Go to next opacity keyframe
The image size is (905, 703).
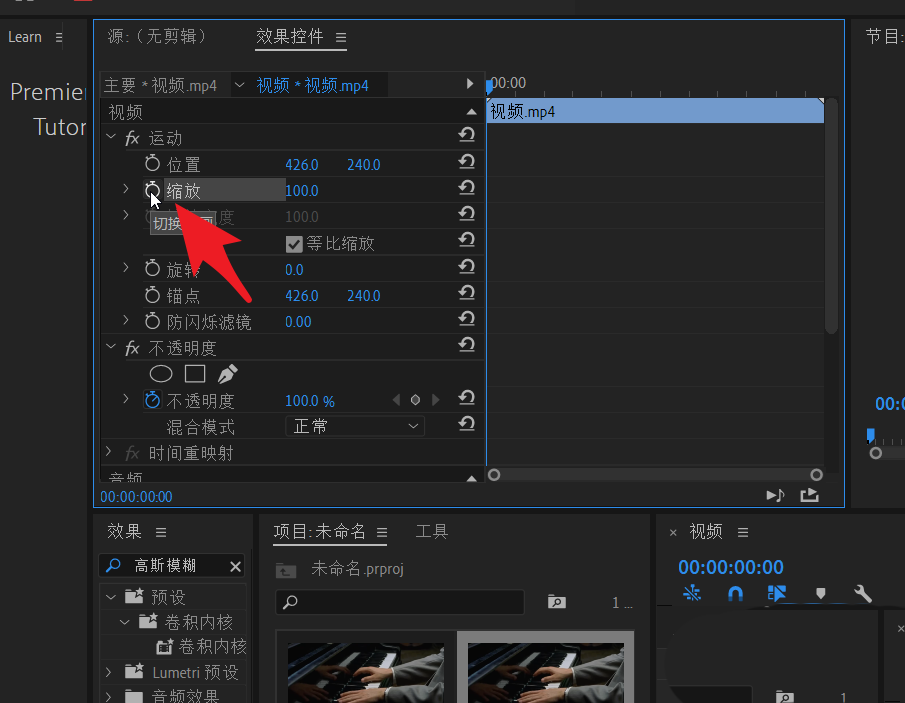click(x=436, y=400)
